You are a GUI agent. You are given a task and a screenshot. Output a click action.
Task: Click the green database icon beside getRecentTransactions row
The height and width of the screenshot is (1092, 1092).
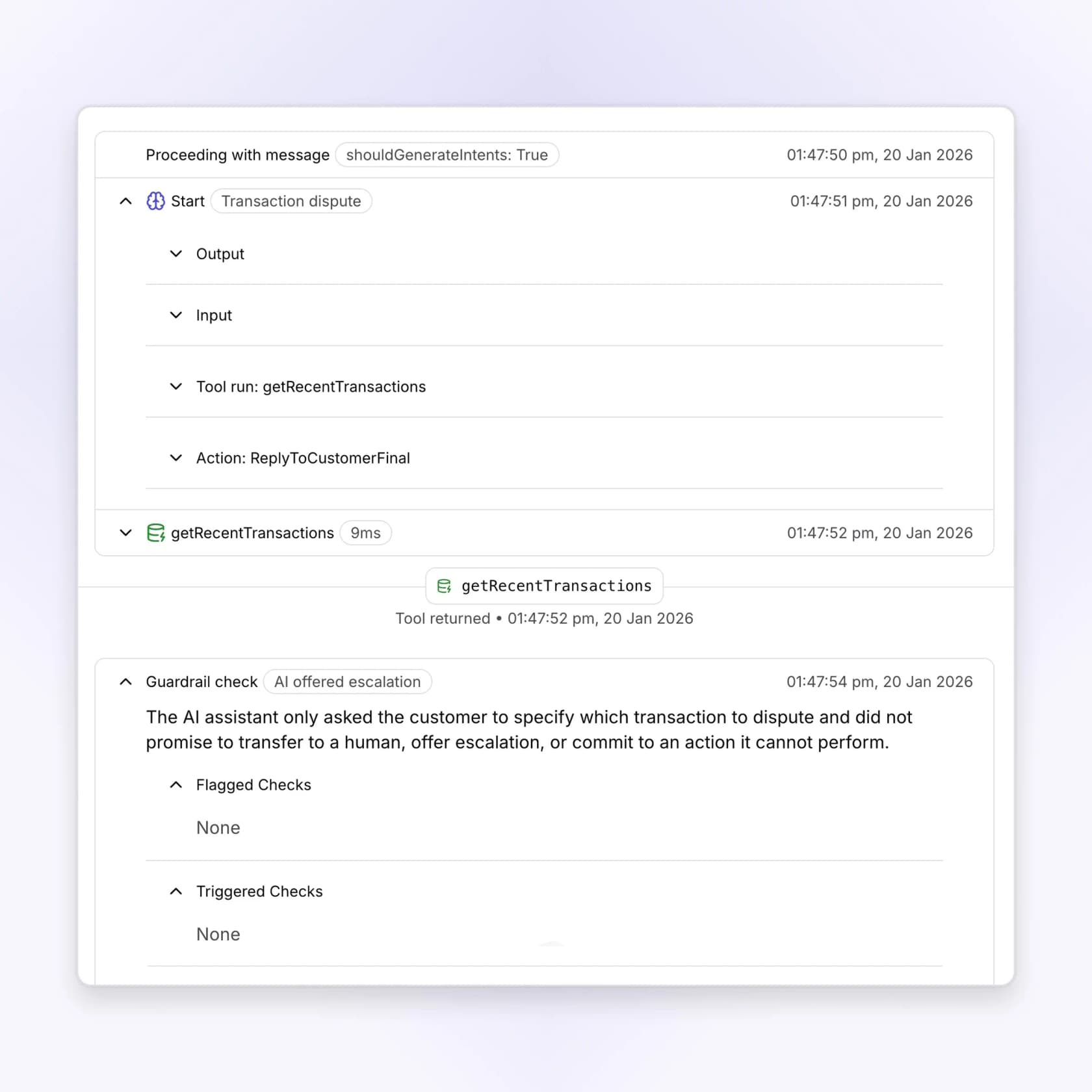click(x=155, y=533)
